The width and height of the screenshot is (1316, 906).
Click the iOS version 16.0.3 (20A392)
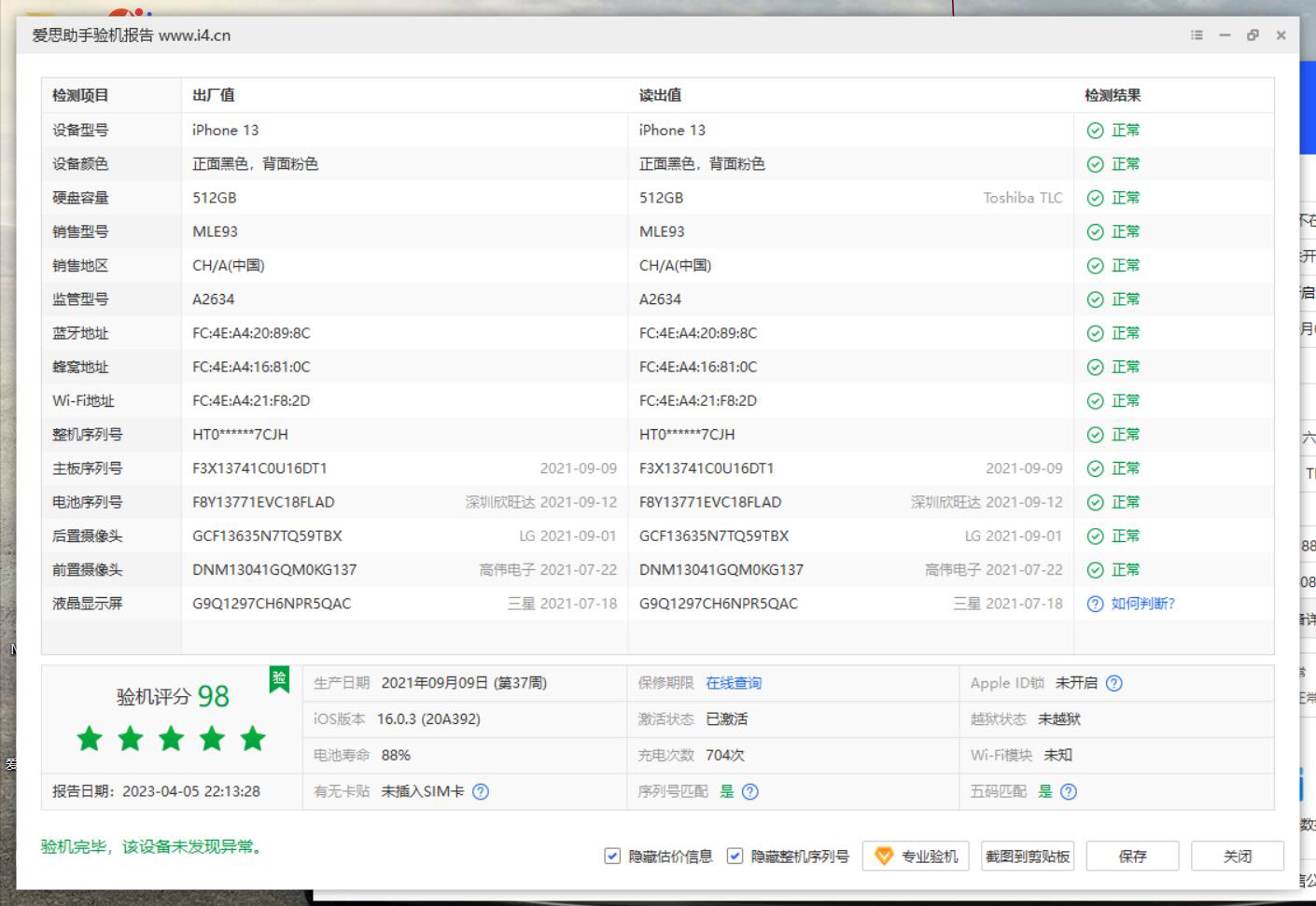pyautogui.click(x=428, y=719)
